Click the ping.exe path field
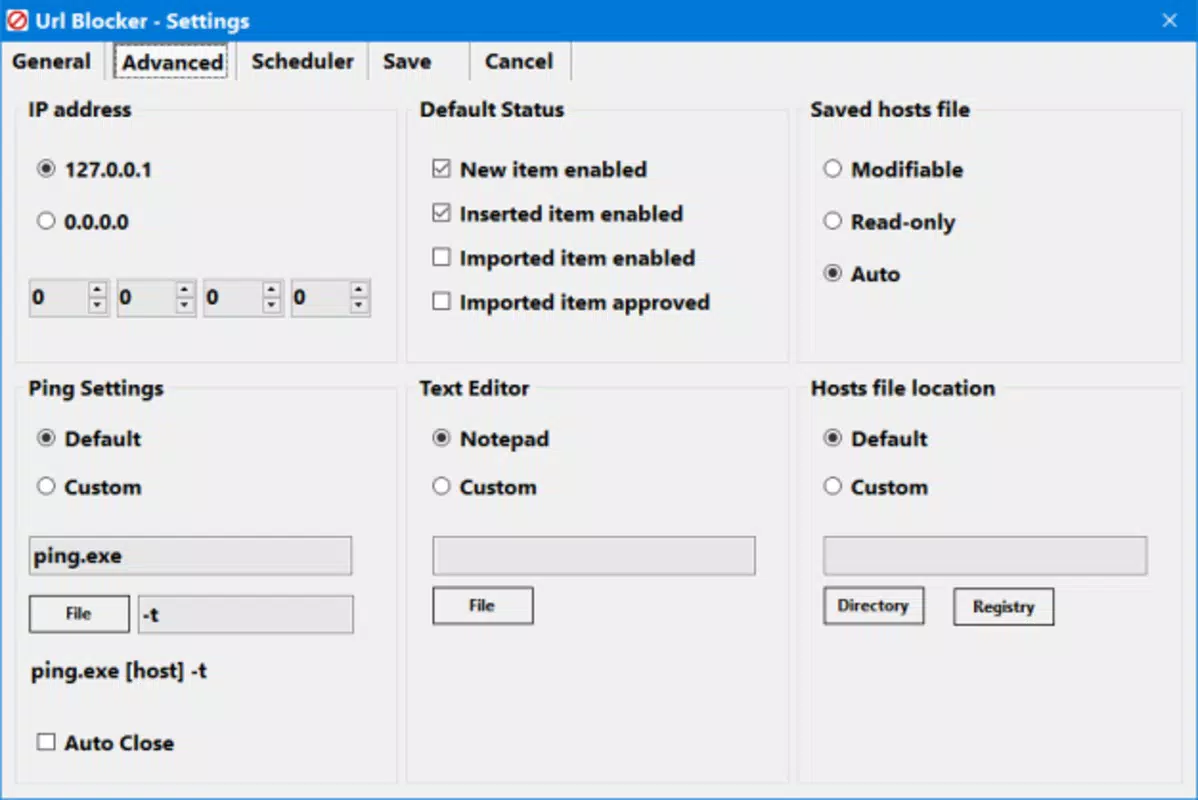This screenshot has width=1198, height=800. (x=190, y=555)
